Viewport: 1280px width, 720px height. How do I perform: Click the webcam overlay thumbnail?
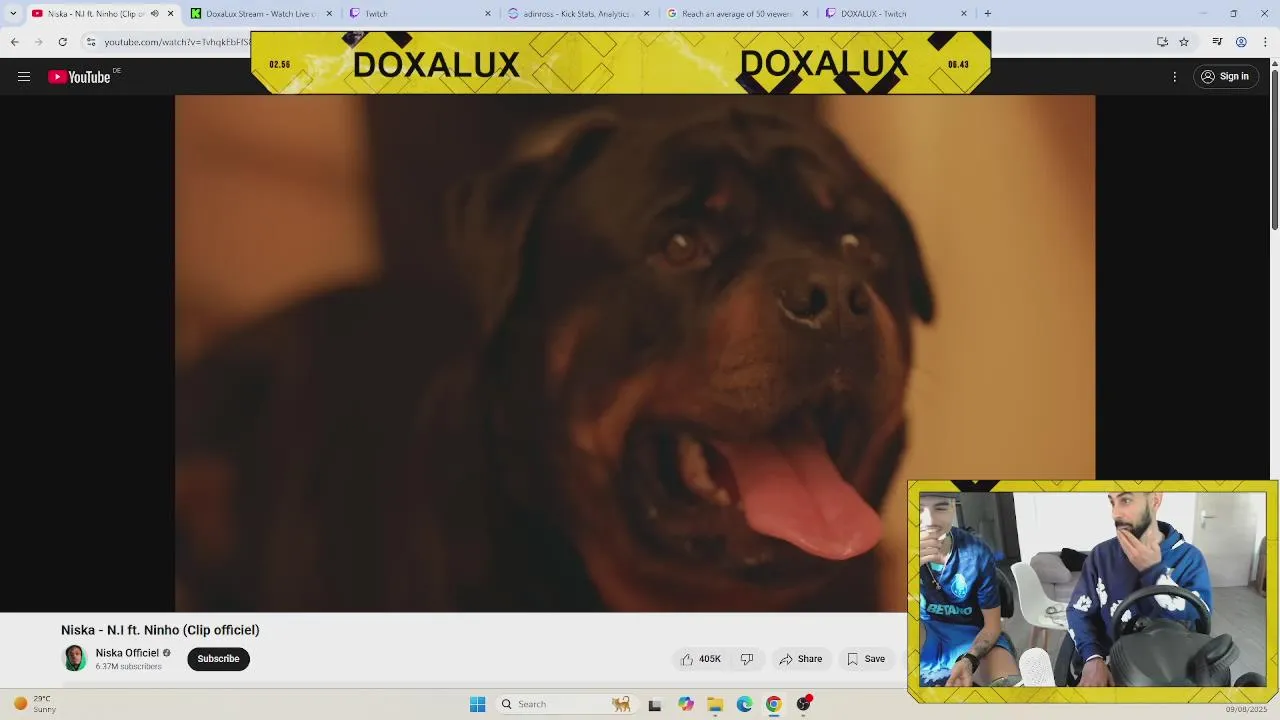(x=1092, y=590)
